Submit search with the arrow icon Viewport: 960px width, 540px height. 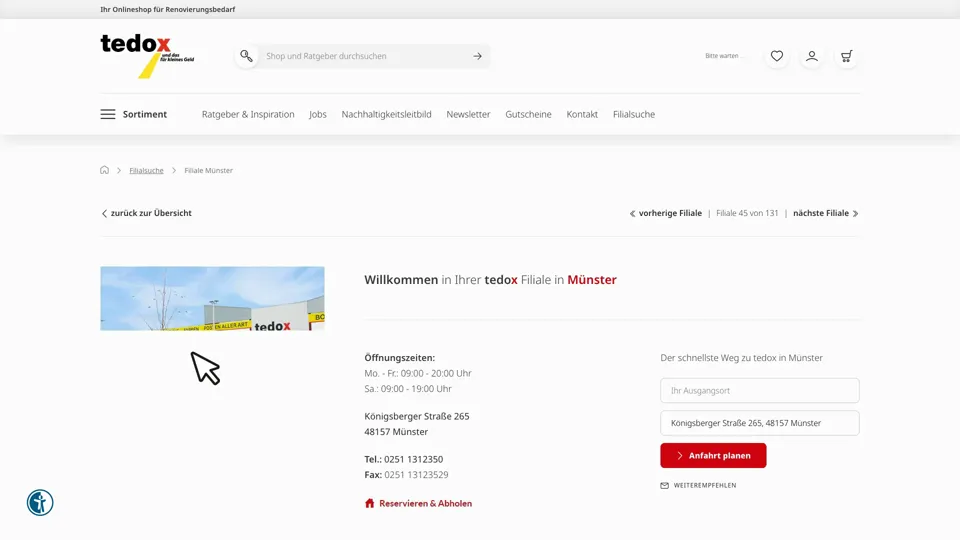(x=478, y=56)
